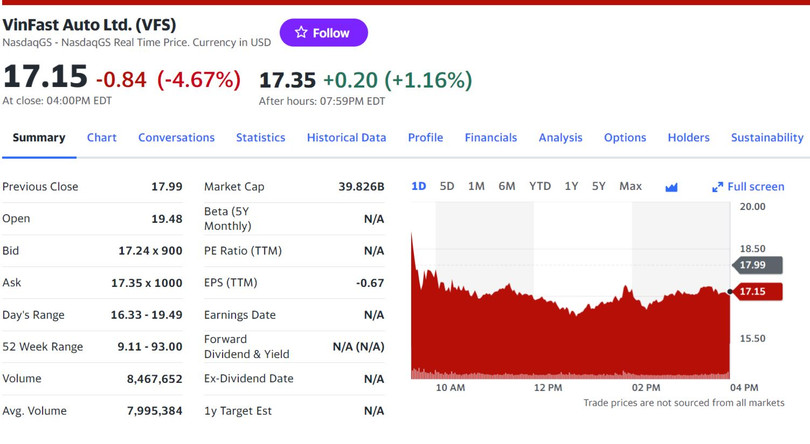
Task: Select the 5D chart range
Action: click(447, 186)
